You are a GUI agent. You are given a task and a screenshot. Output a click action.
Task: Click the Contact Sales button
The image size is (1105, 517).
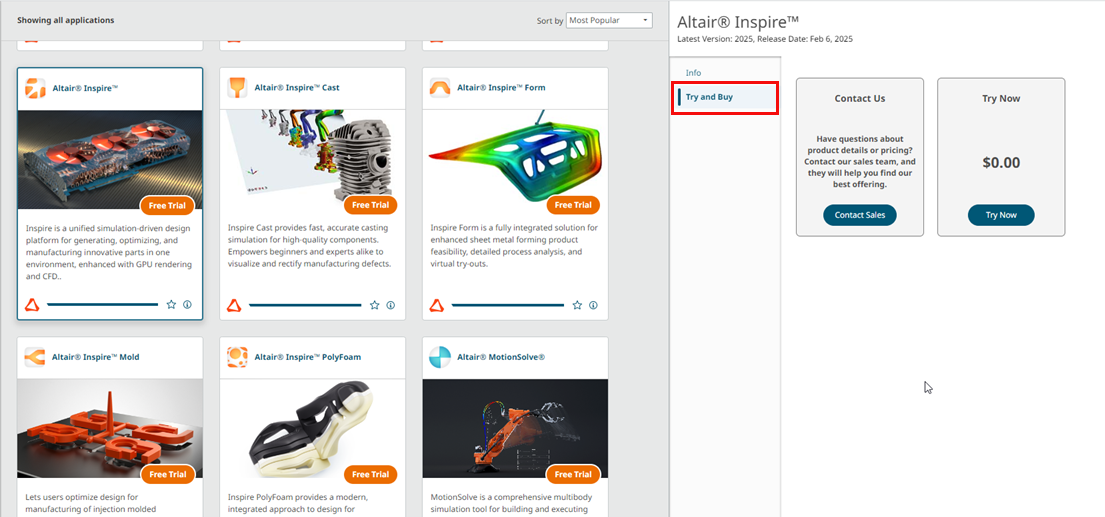[860, 215]
